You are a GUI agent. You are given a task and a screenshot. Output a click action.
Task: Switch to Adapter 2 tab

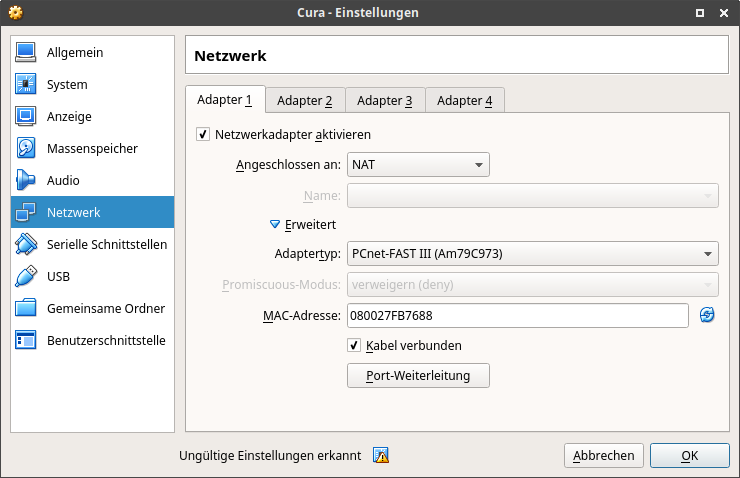click(305, 101)
